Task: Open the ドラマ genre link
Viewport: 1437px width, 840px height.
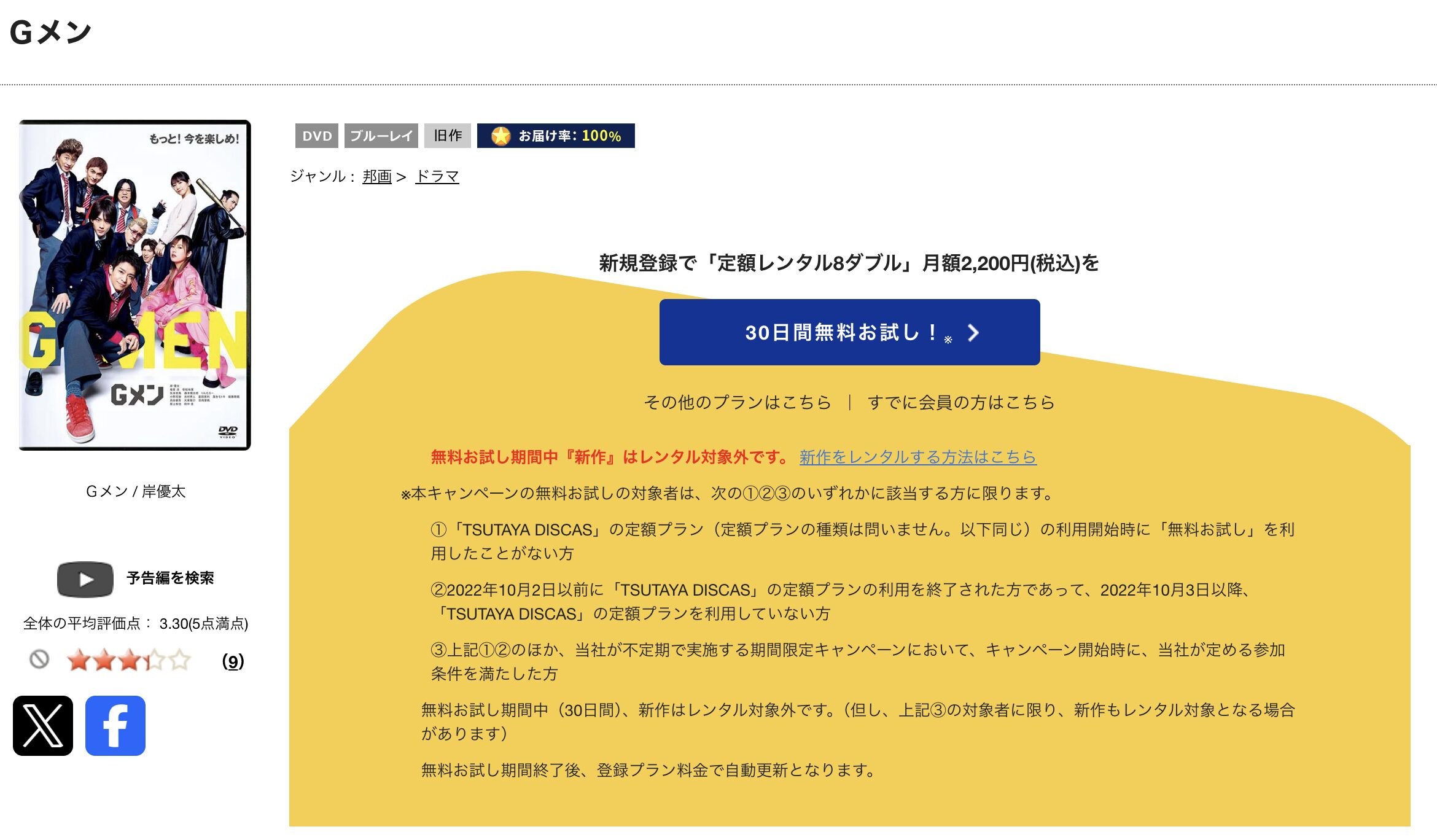Action: coord(437,177)
